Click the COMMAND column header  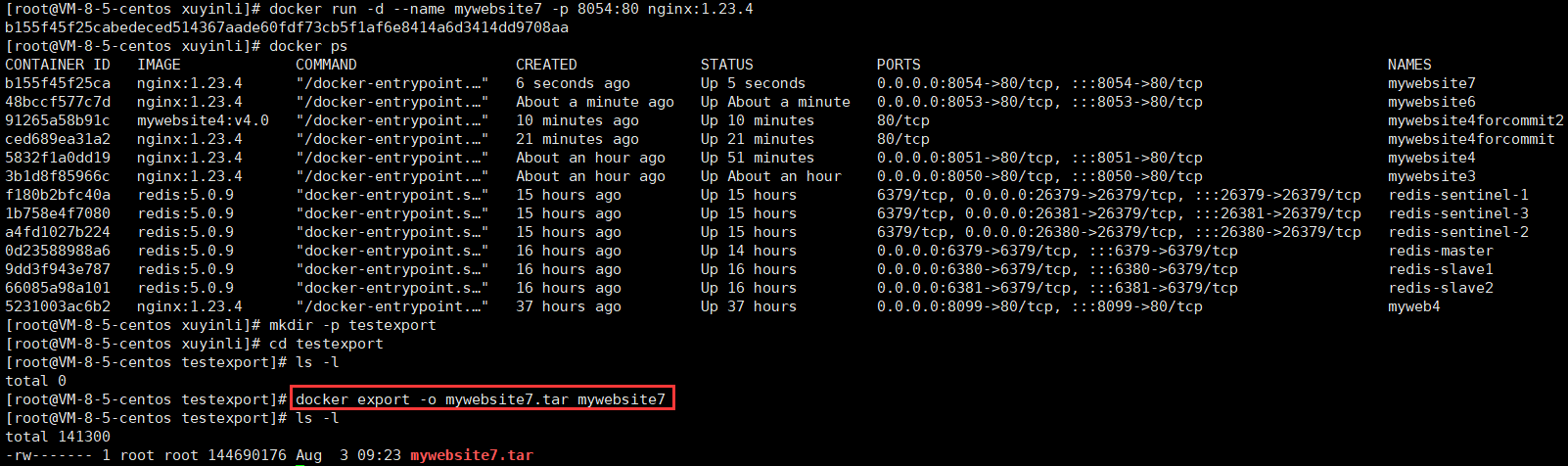pos(327,65)
